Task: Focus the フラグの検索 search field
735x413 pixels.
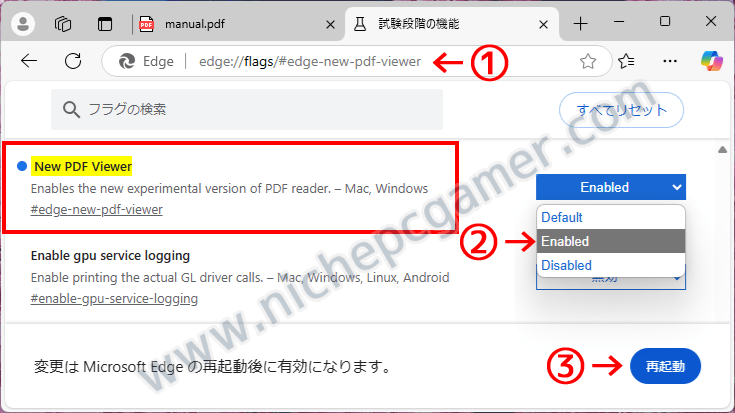Action: coord(247,110)
